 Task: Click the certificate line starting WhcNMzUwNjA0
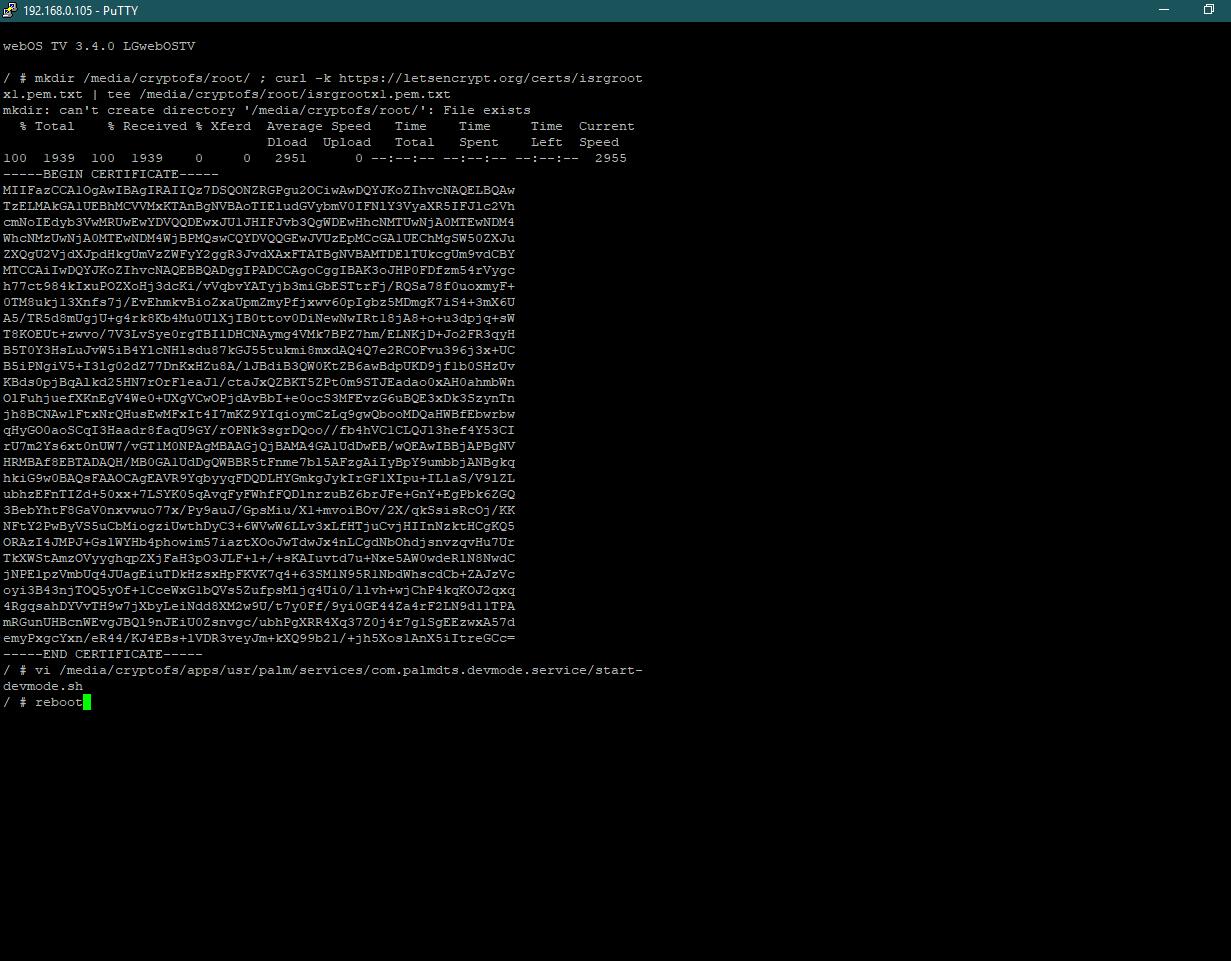[259, 238]
